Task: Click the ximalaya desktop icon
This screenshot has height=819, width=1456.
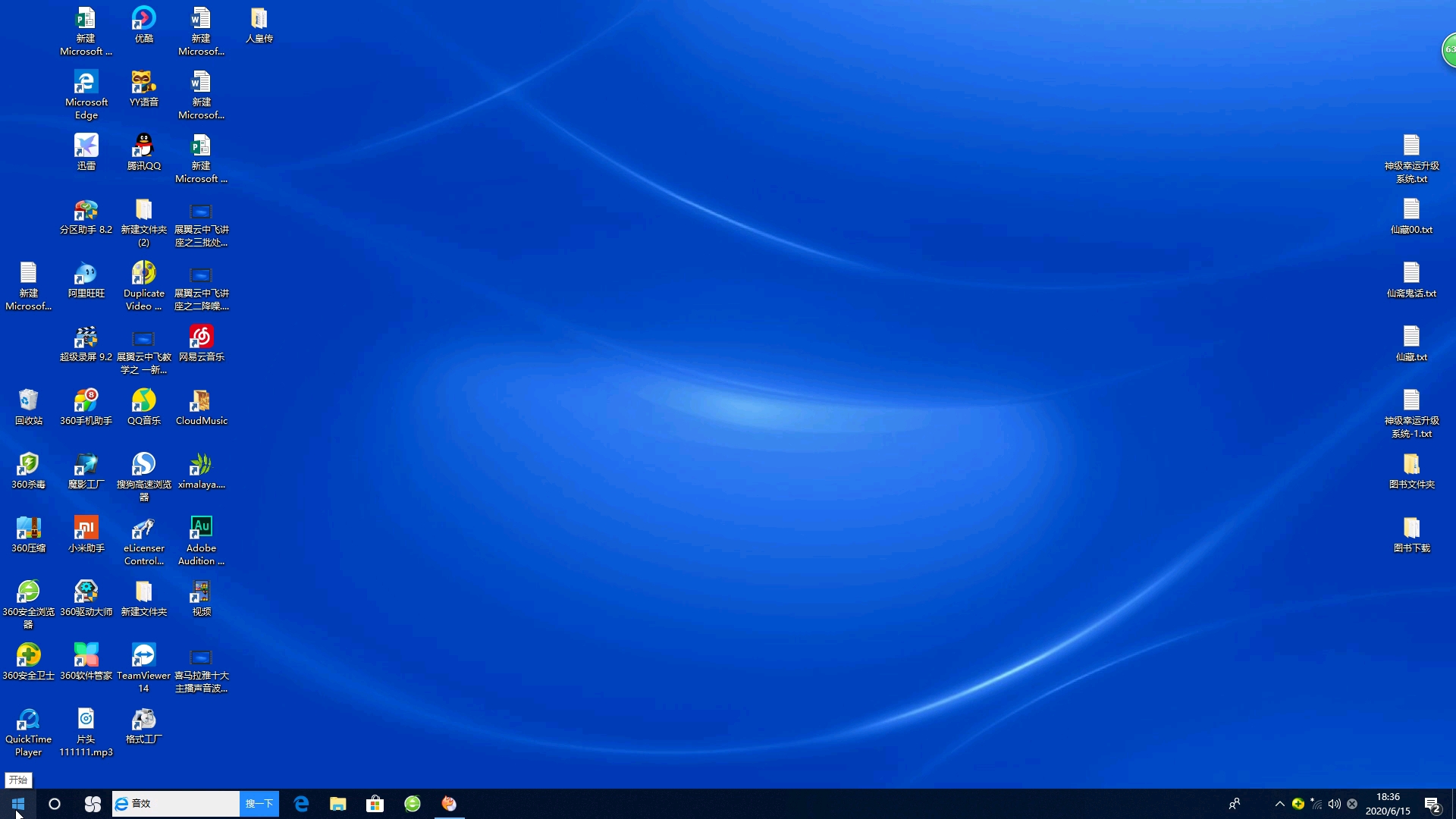Action: 201,470
